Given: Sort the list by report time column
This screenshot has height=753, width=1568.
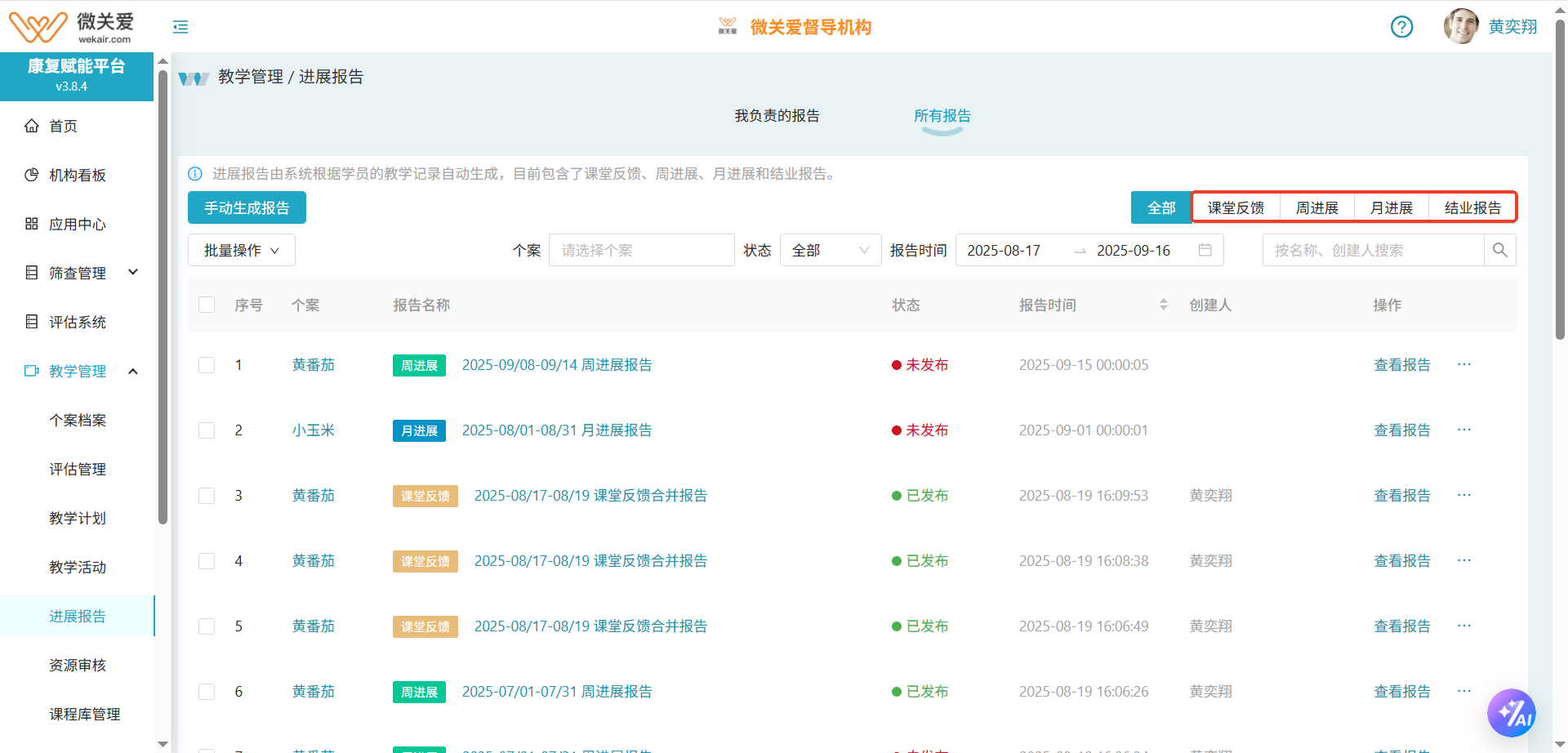Looking at the screenshot, I should 1163,305.
